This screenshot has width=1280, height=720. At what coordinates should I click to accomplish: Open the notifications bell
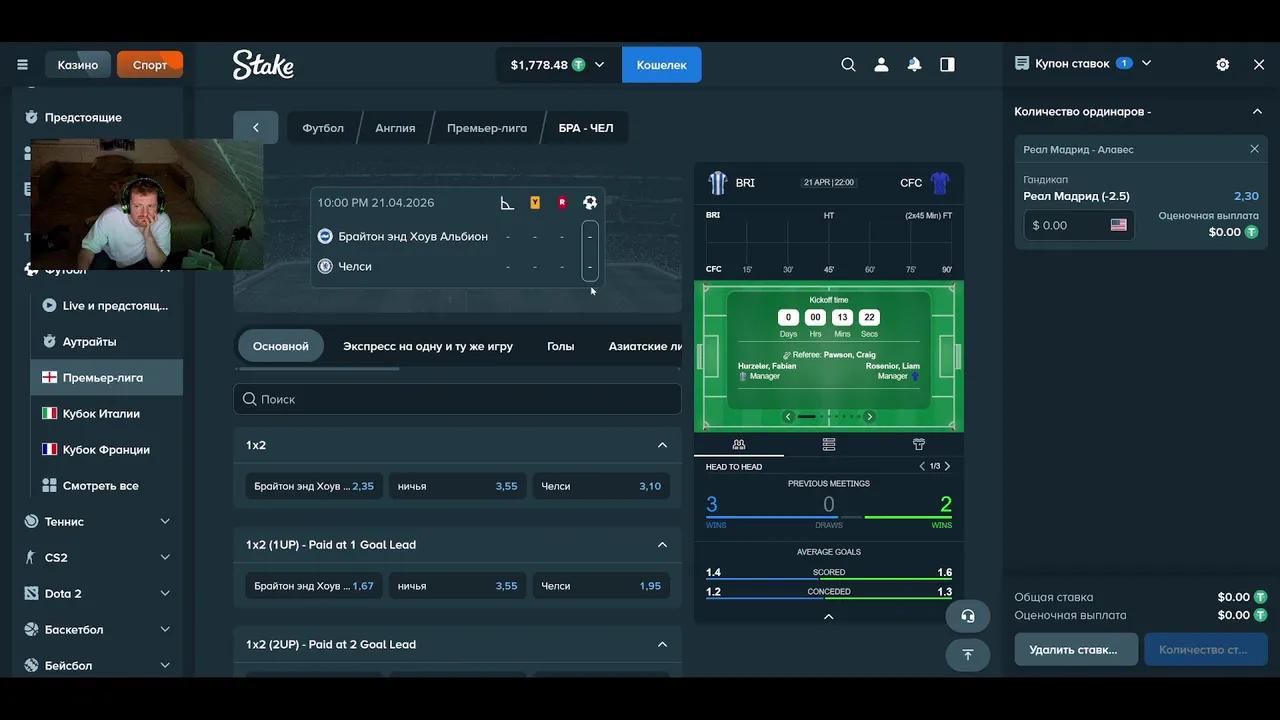click(x=914, y=65)
